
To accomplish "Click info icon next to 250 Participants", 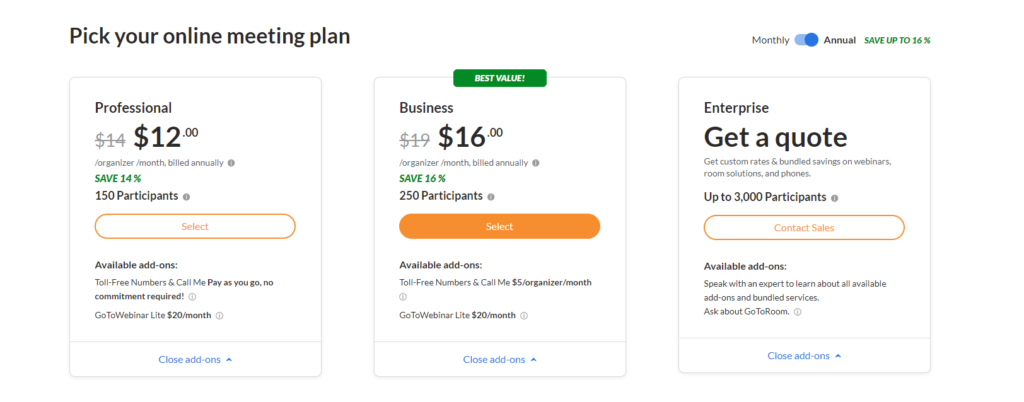I will 491,196.
